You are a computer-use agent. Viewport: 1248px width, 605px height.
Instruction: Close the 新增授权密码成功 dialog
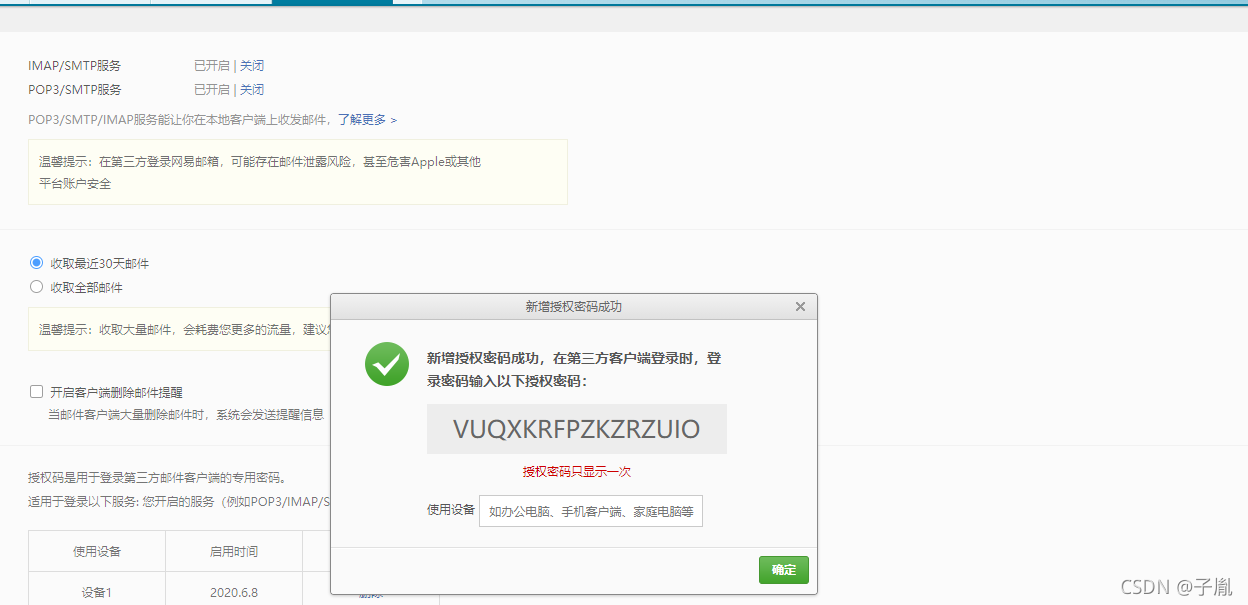[x=800, y=306]
